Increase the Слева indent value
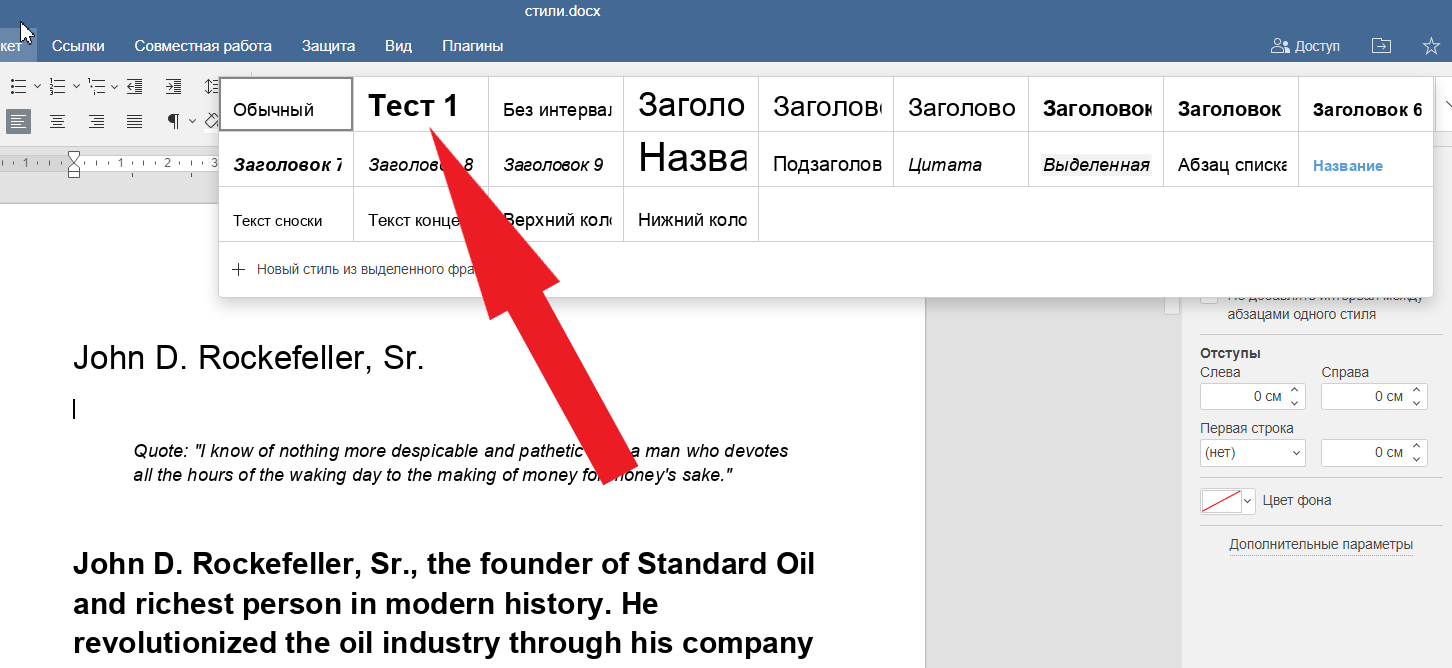 pos(1294,390)
